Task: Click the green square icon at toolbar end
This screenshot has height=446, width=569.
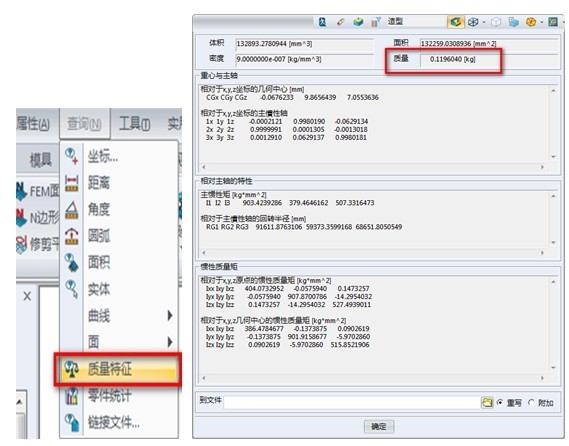Action: click(x=553, y=22)
